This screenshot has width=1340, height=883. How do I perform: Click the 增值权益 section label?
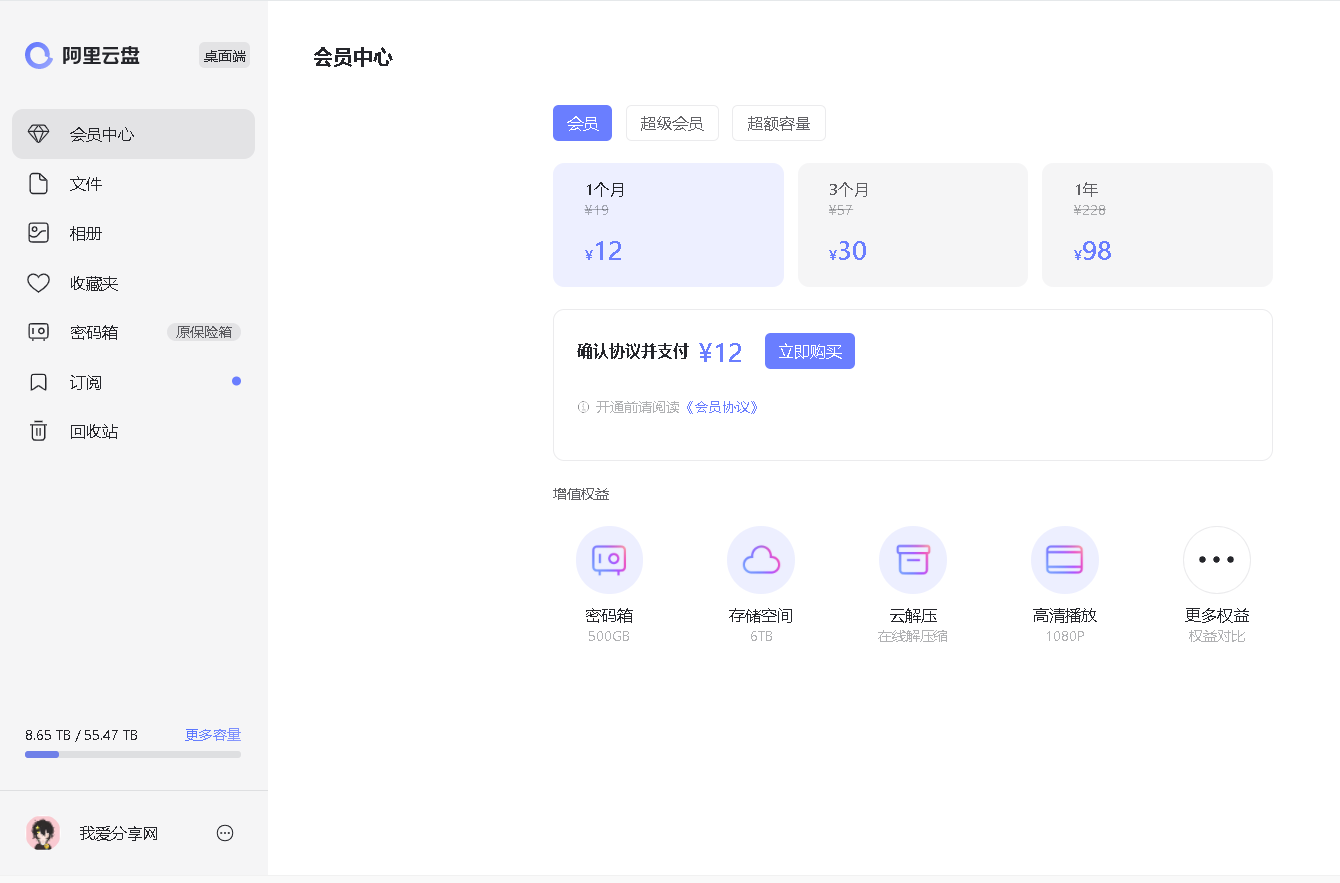(x=581, y=494)
